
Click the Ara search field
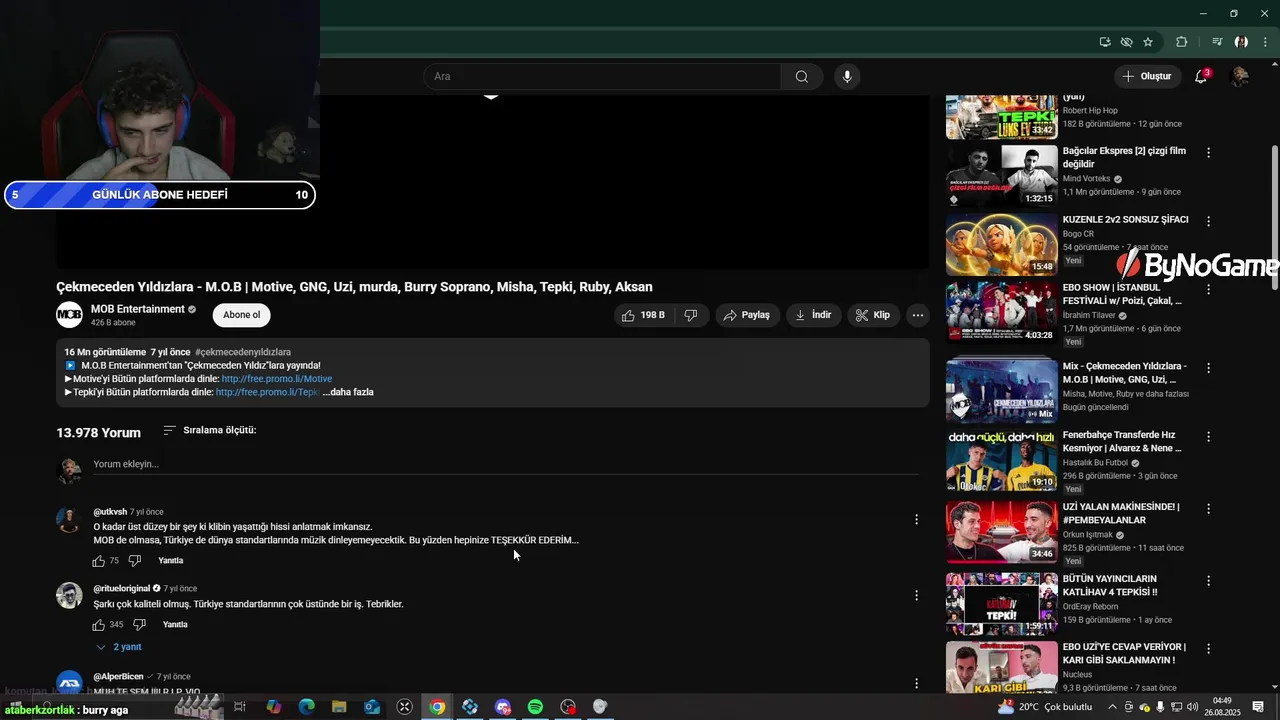coord(602,77)
